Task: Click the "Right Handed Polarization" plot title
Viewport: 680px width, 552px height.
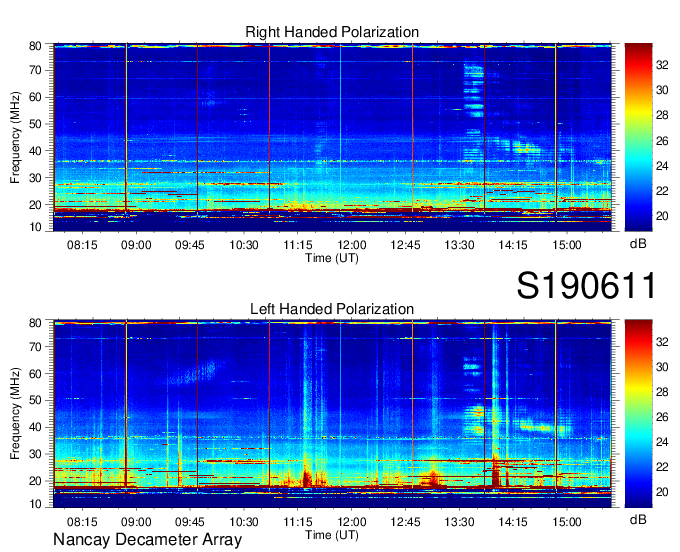Action: click(x=332, y=32)
